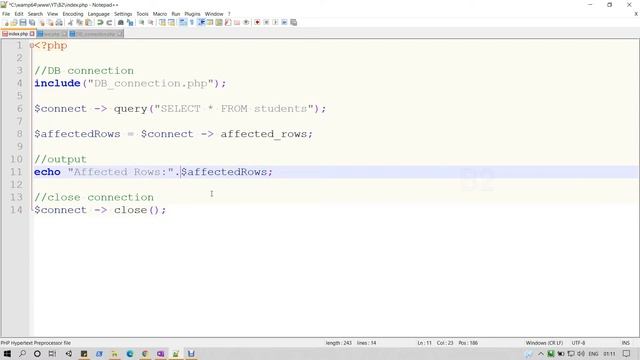The width and height of the screenshot is (640, 360).
Task: Click the Save file toolbar icon
Action: [x=23, y=22]
